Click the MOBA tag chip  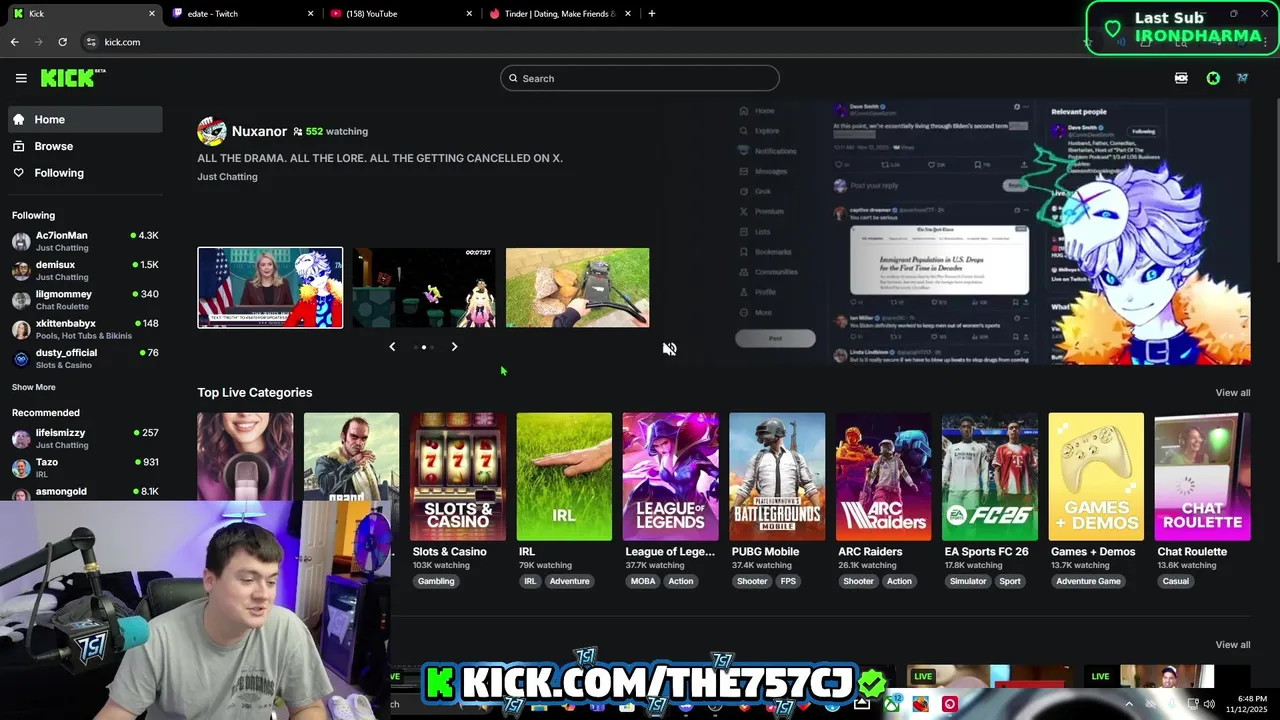[643, 581]
